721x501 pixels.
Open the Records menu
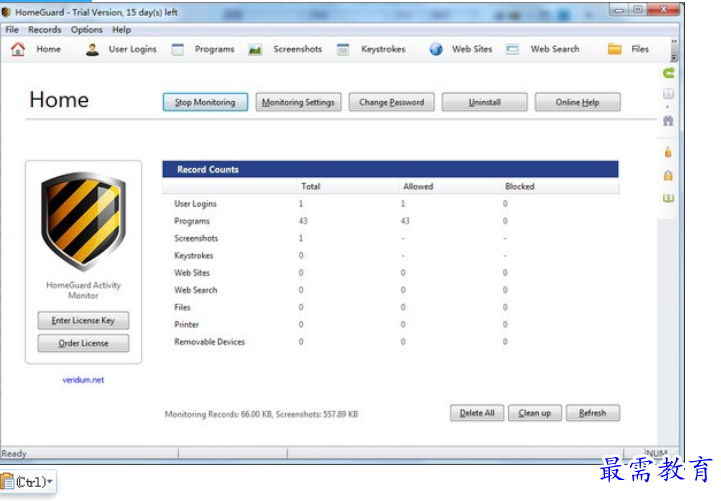pos(45,30)
